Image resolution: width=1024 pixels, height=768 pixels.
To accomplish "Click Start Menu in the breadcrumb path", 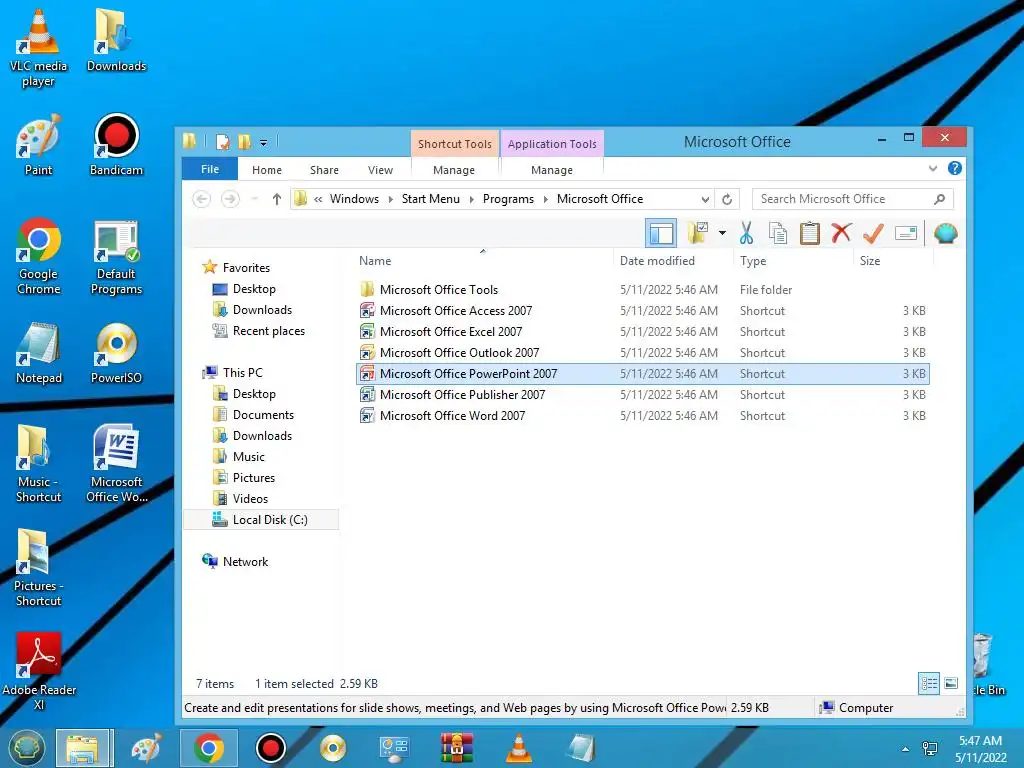I will click(x=430, y=199).
